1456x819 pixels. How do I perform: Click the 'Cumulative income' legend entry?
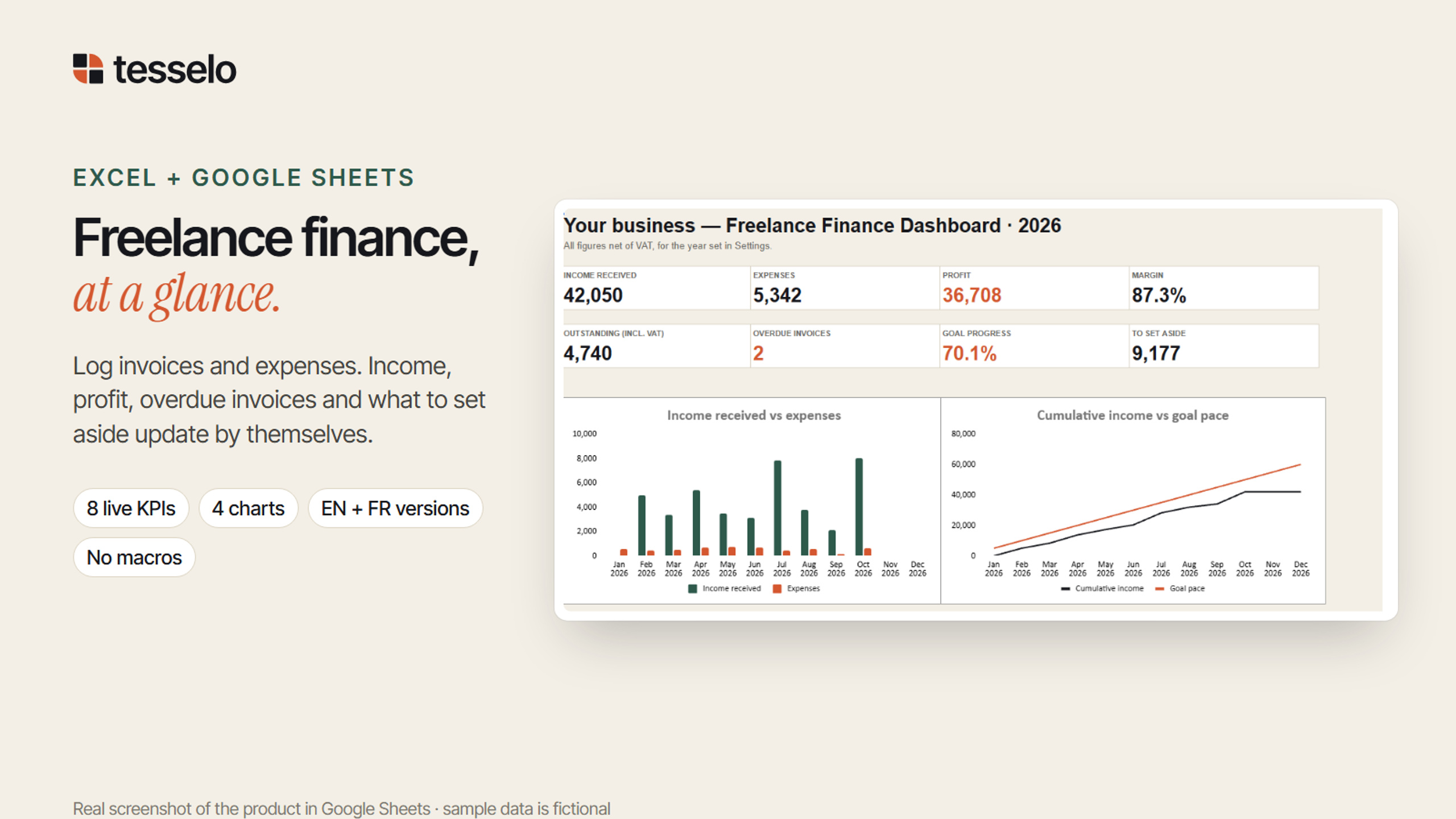pyautogui.click(x=1102, y=589)
